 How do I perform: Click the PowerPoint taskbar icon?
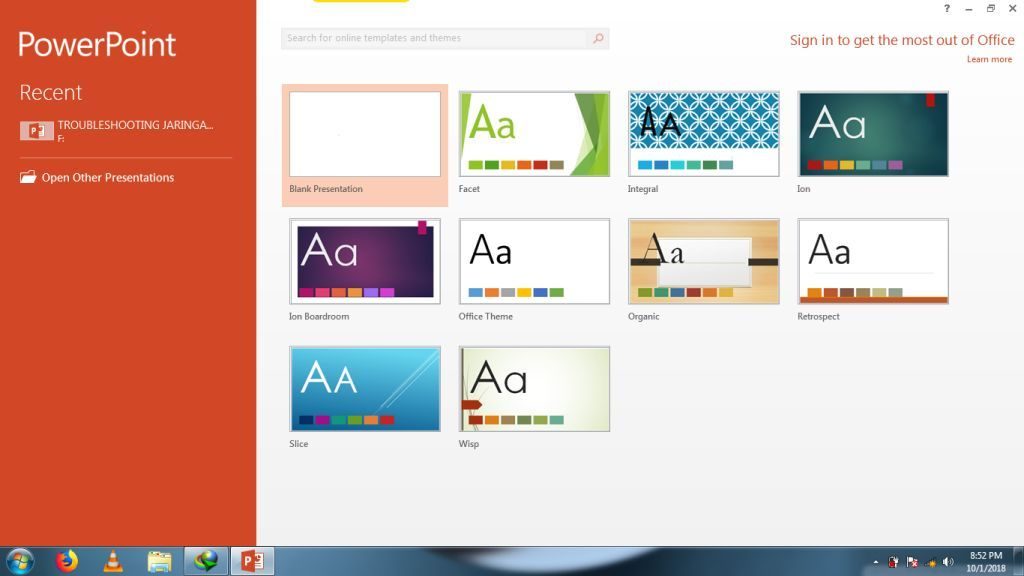tap(252, 561)
